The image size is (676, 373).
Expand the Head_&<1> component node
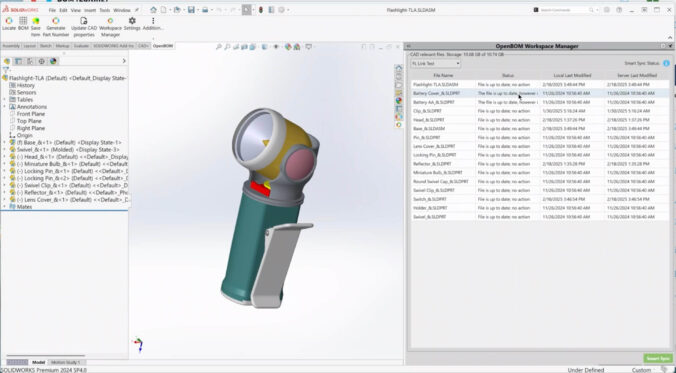[5, 157]
